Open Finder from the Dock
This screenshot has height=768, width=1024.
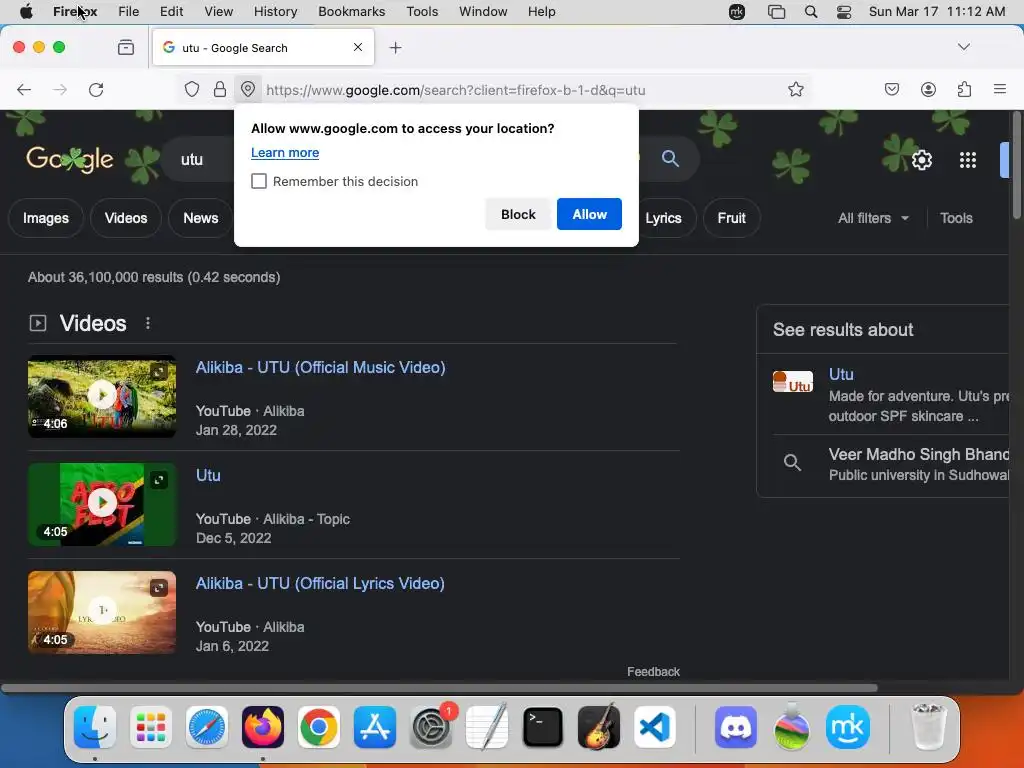point(95,726)
